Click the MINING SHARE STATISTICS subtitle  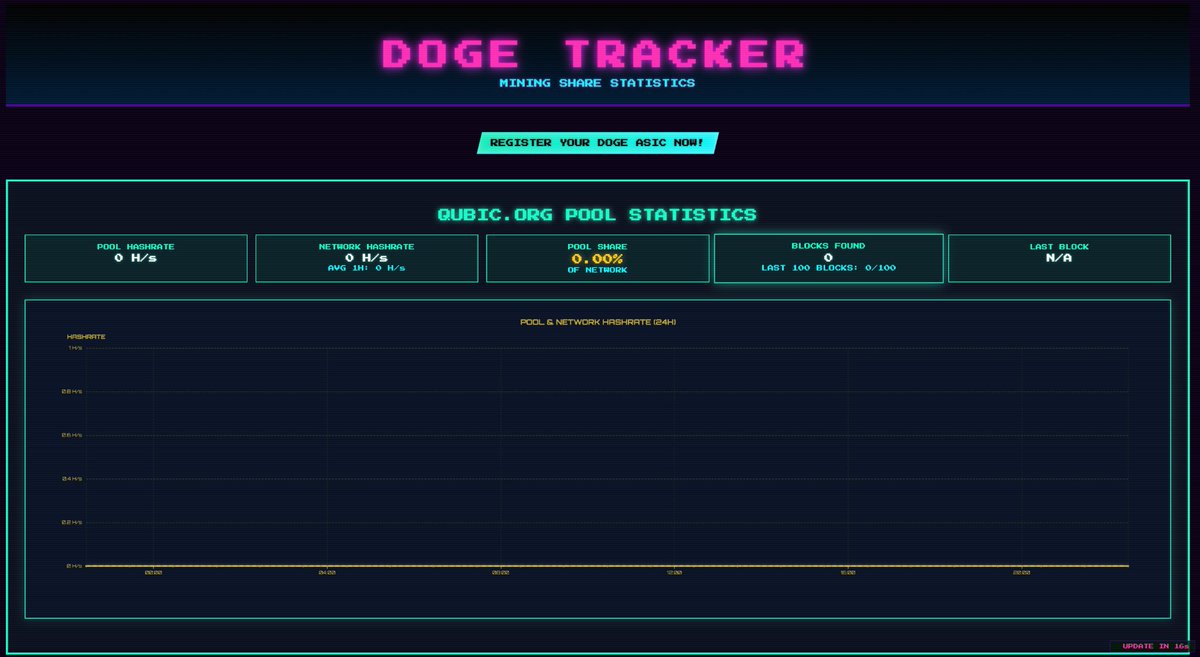pyautogui.click(x=599, y=84)
